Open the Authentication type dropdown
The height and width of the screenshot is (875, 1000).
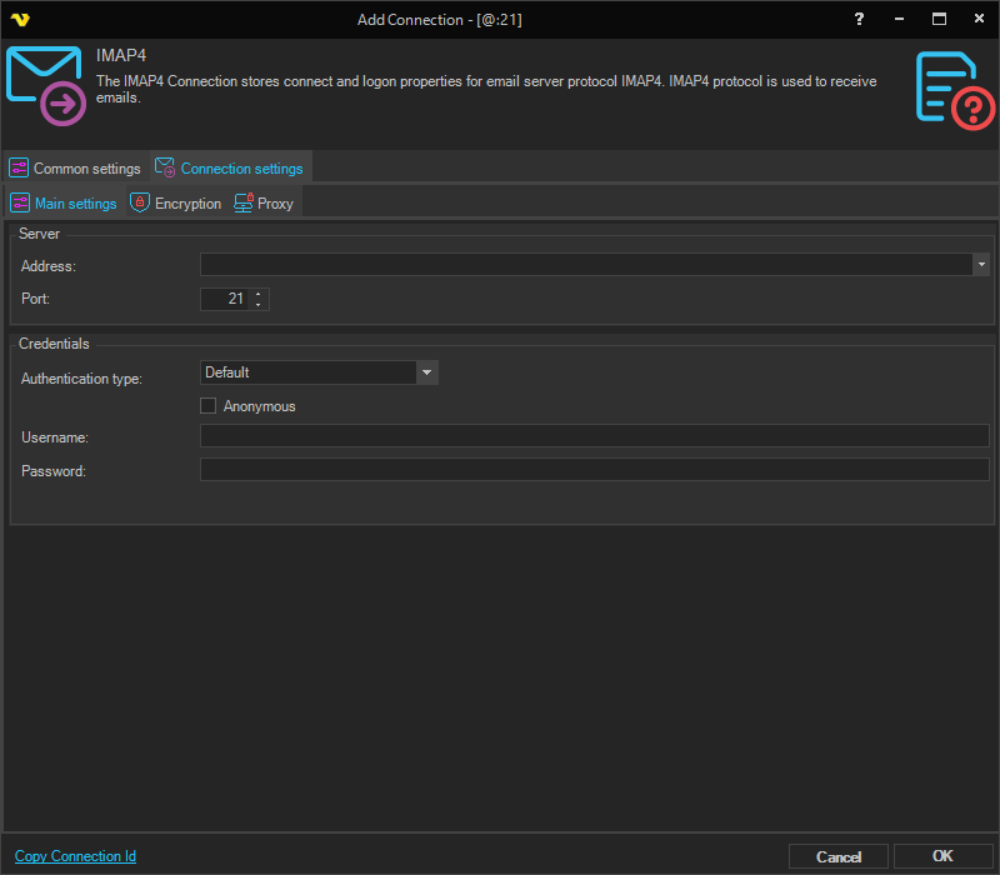[427, 372]
